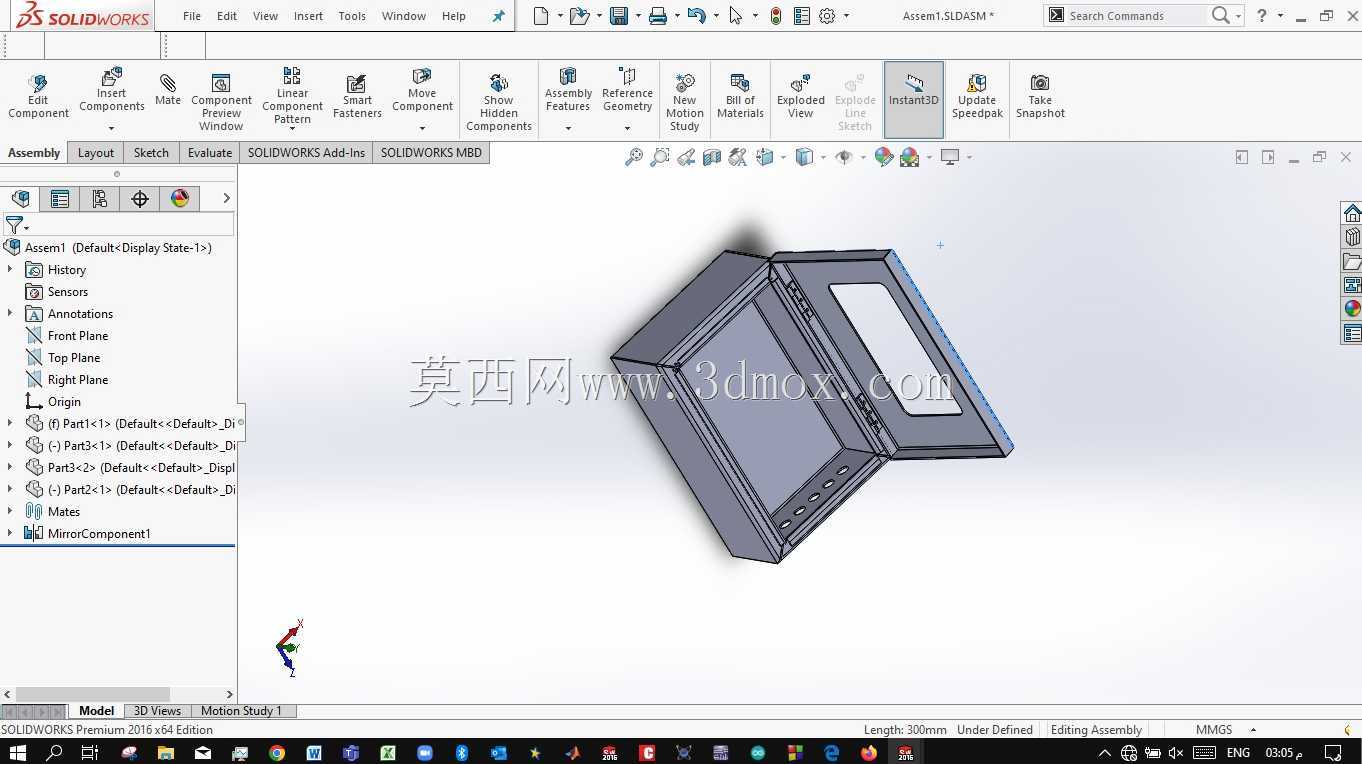Open DisplayManager tab
The height and width of the screenshot is (764, 1362).
(x=180, y=199)
